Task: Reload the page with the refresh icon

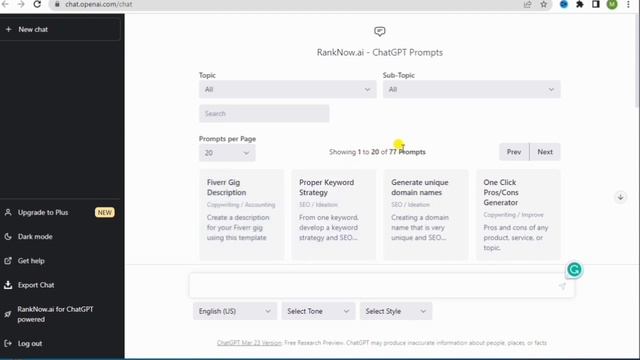Action: (37, 4)
